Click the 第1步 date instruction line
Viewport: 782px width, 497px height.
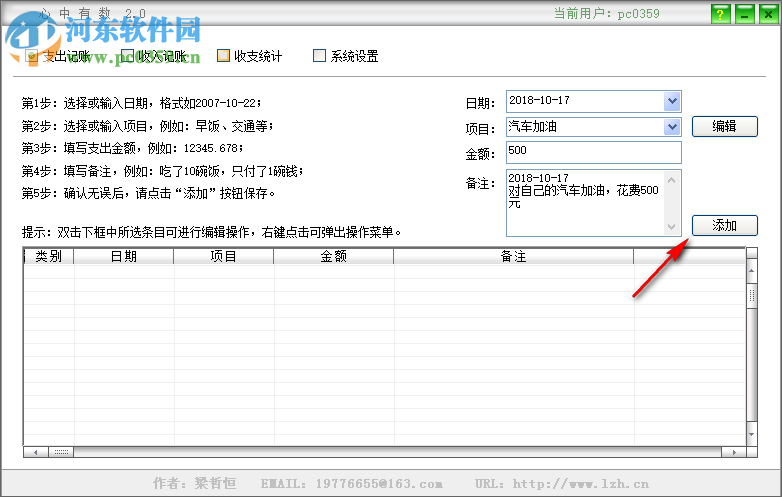coord(141,103)
